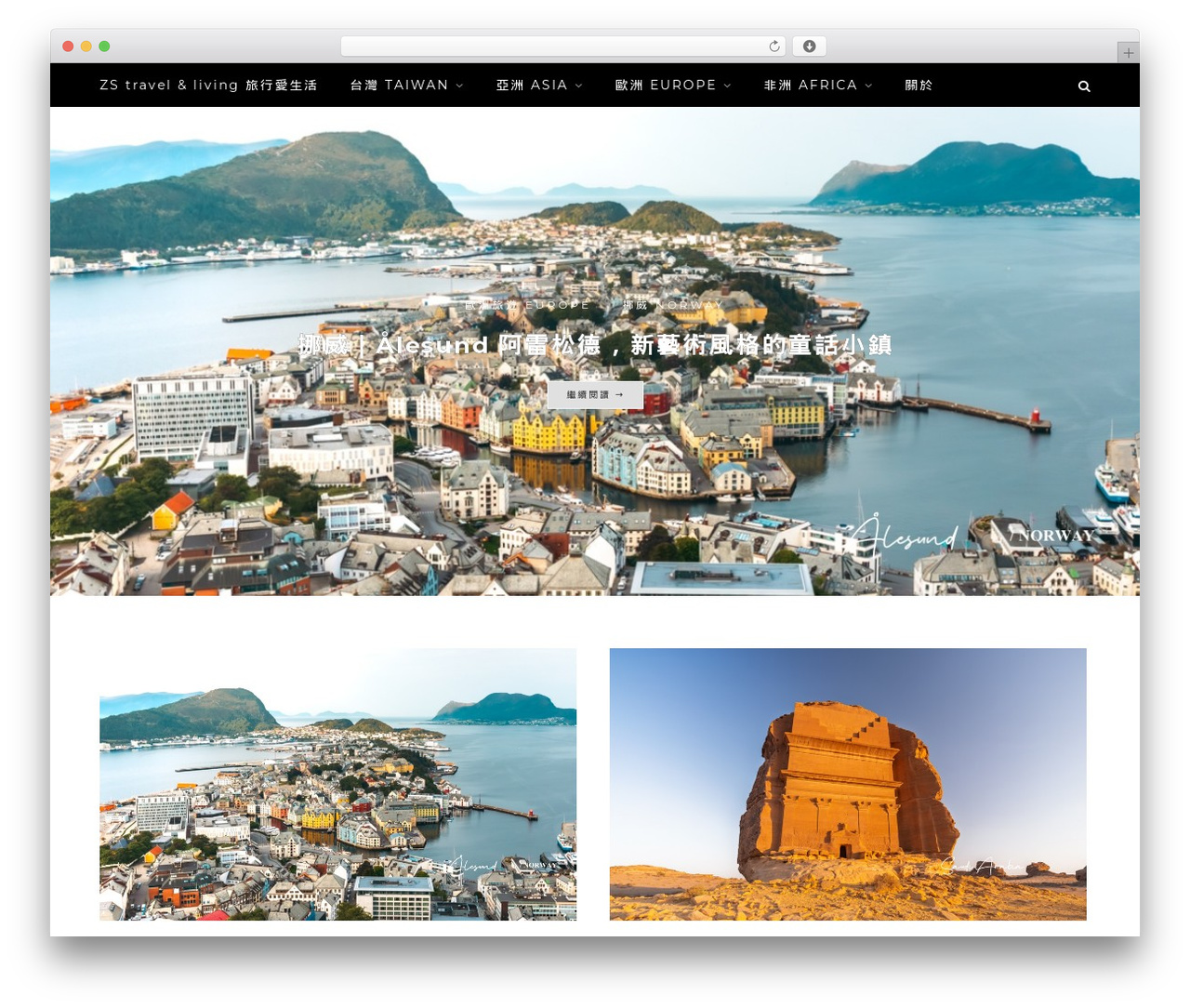Expand the 非洲 AFRICA dropdown chevron
Viewport: 1190px width, 1008px height.
(868, 86)
